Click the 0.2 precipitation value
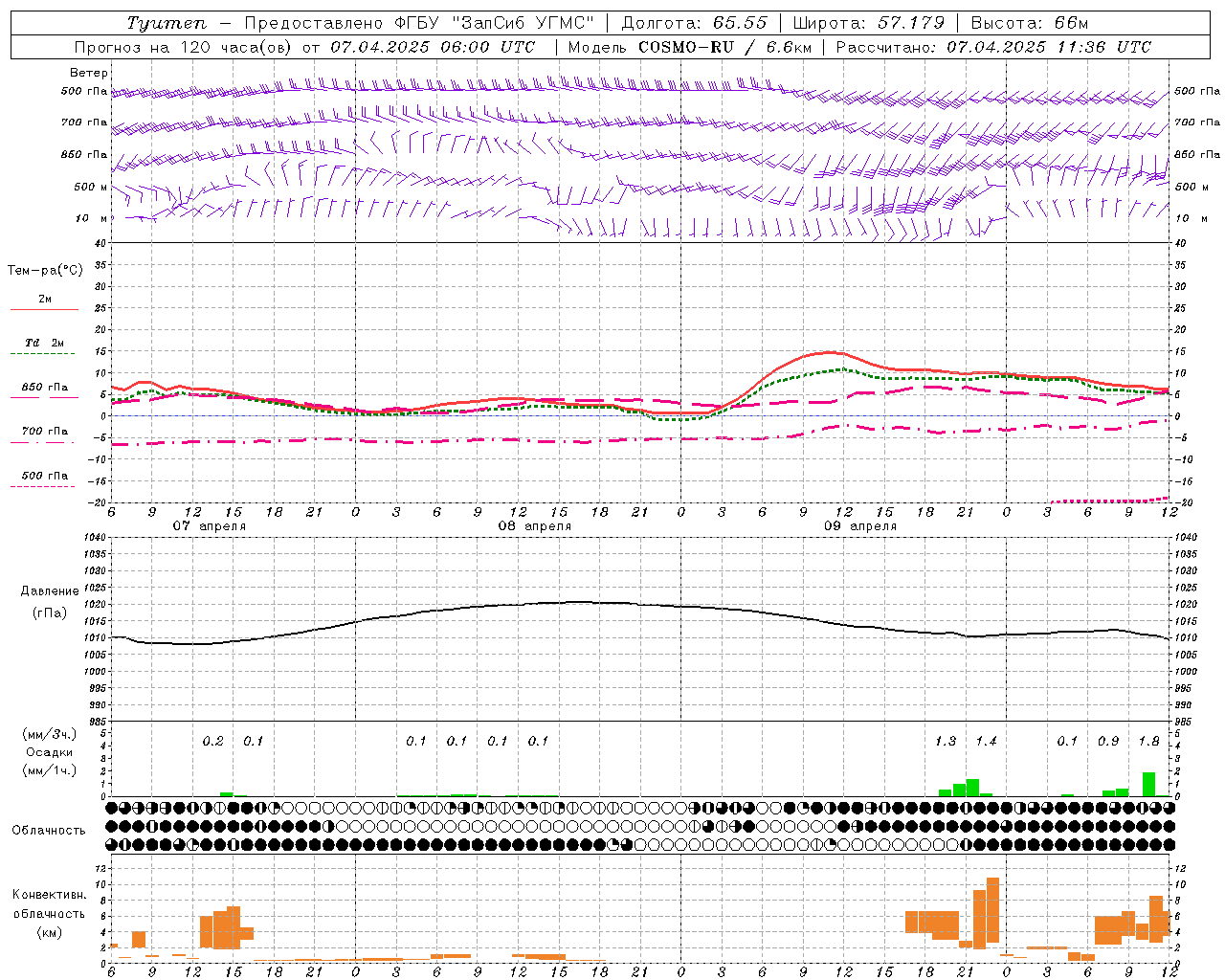1225x980 pixels. click(212, 741)
